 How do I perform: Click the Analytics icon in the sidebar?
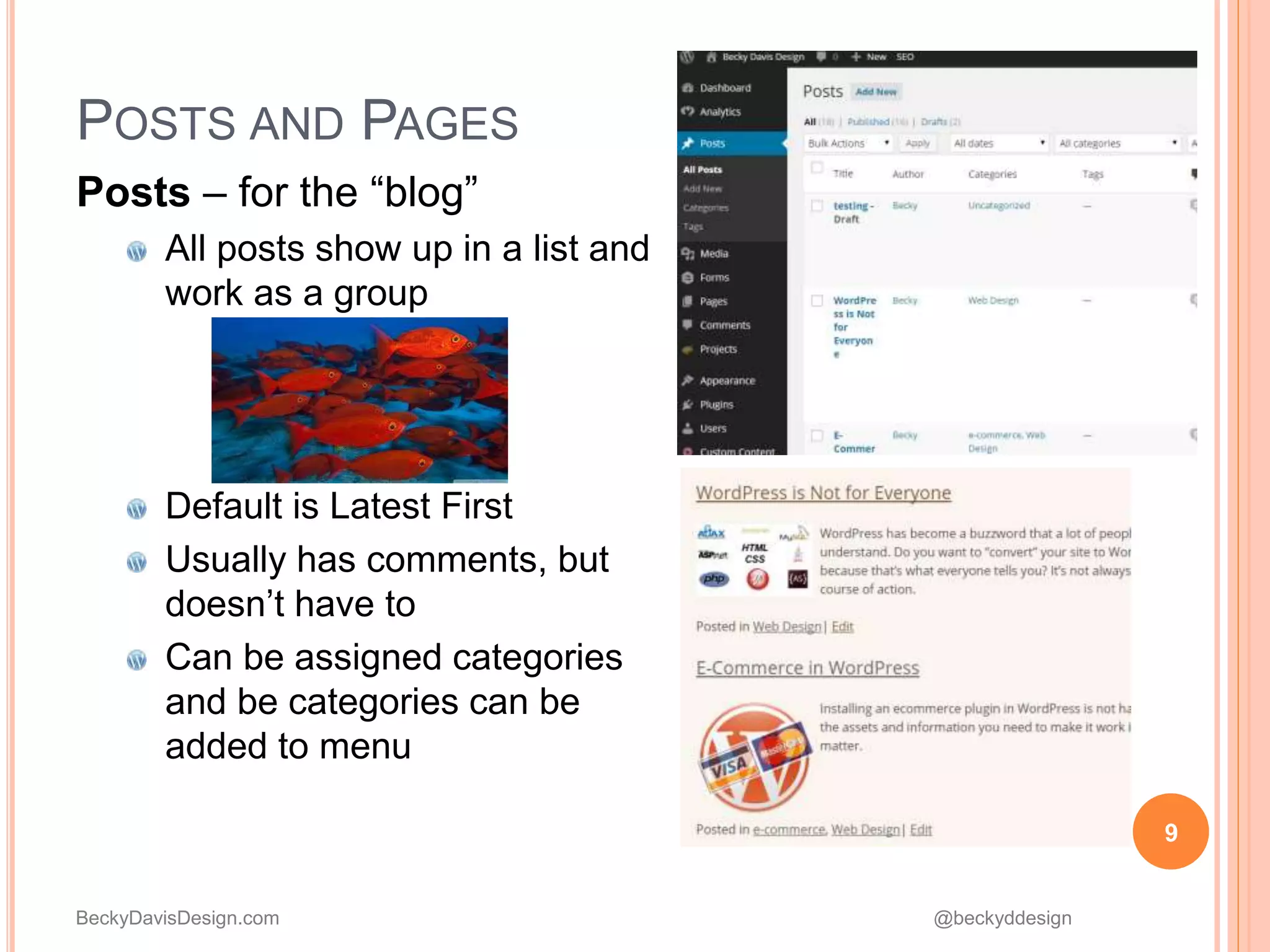tap(687, 112)
